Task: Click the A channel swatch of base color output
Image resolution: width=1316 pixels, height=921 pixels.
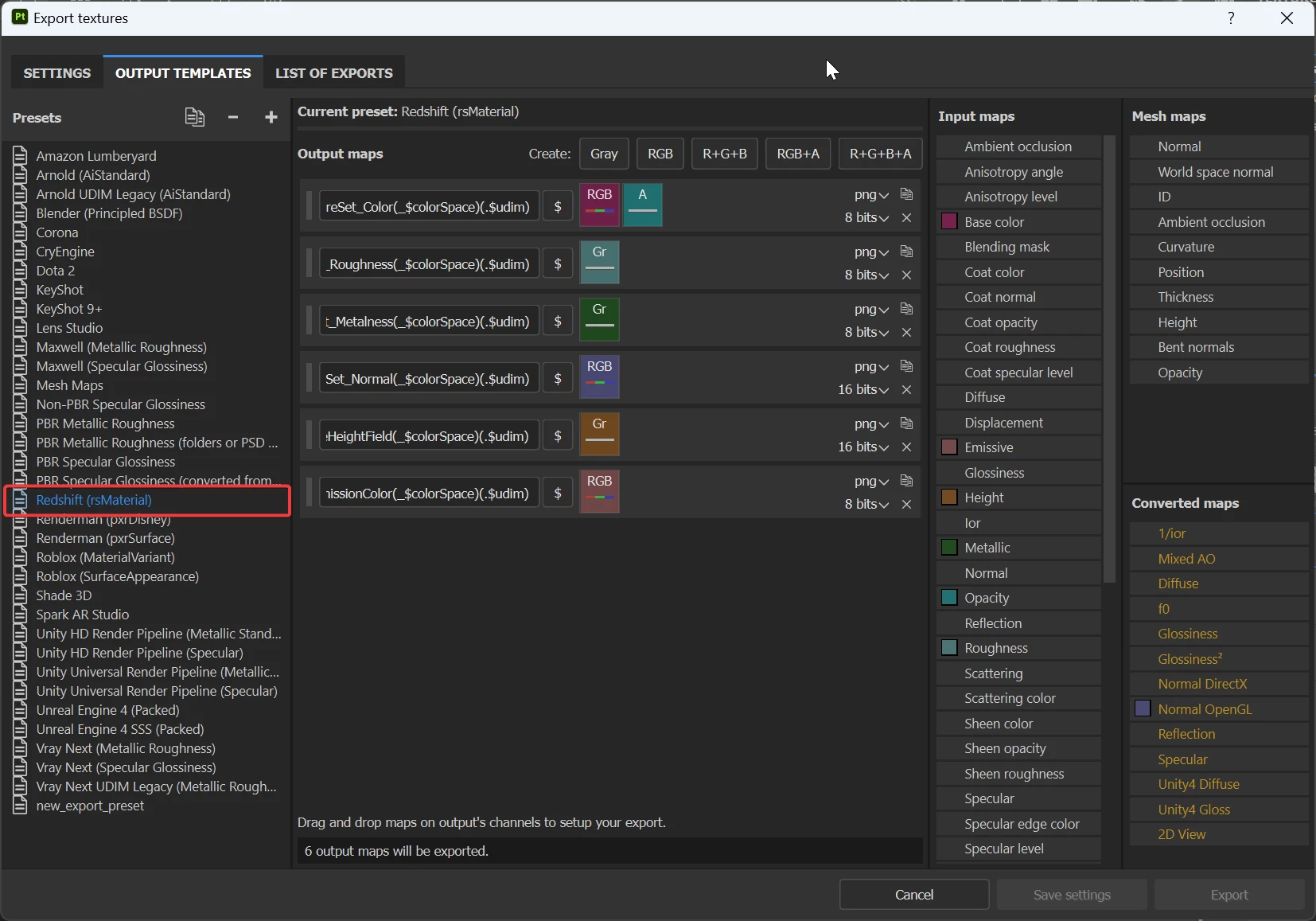Action: click(x=643, y=205)
